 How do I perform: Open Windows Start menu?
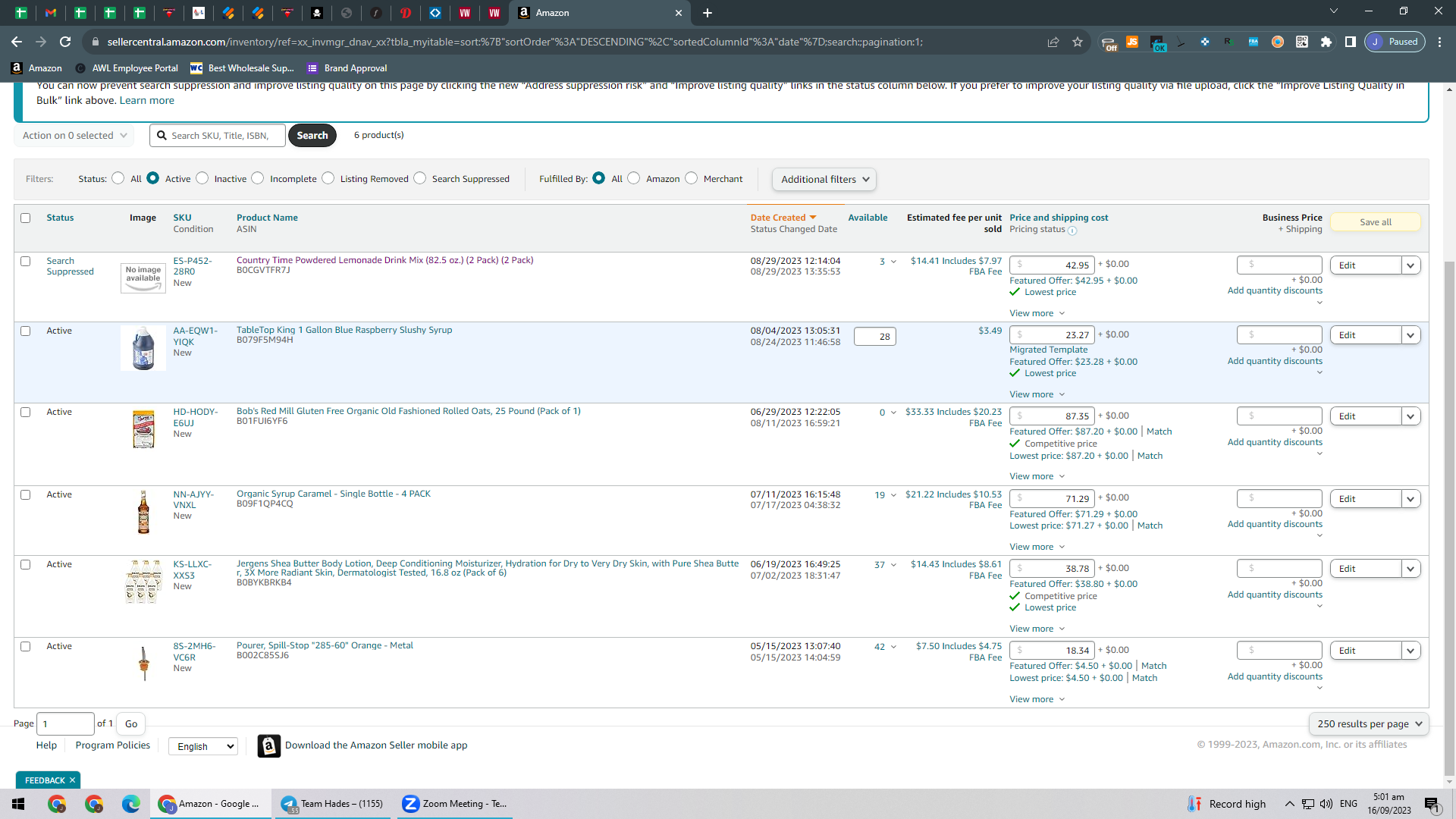click(18, 804)
